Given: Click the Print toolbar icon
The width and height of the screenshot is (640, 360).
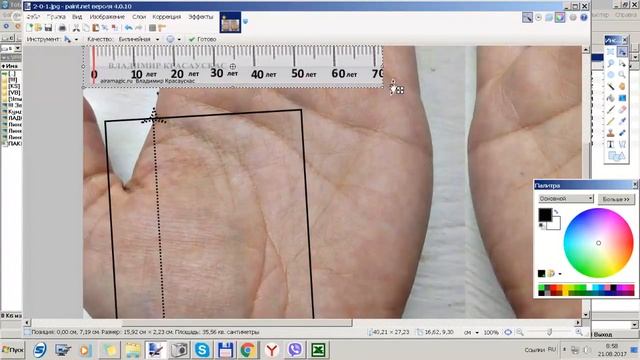Looking at the screenshot, I should coord(62,28).
